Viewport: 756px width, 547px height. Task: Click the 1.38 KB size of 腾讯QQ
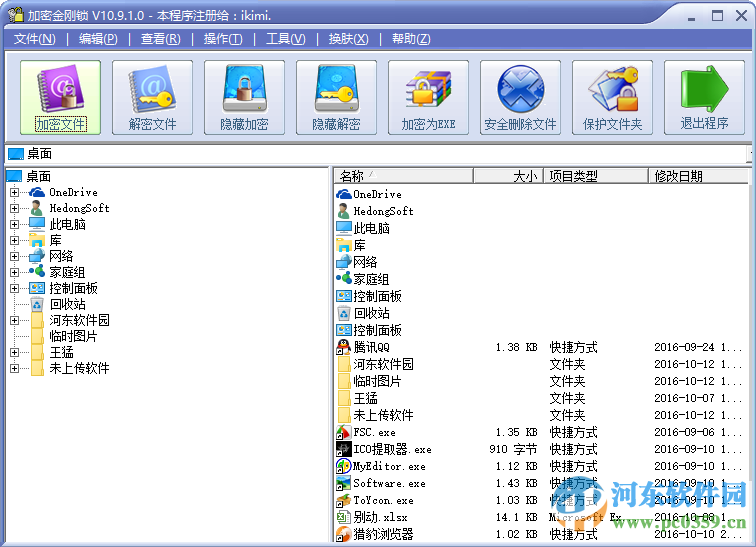pyautogui.click(x=516, y=347)
